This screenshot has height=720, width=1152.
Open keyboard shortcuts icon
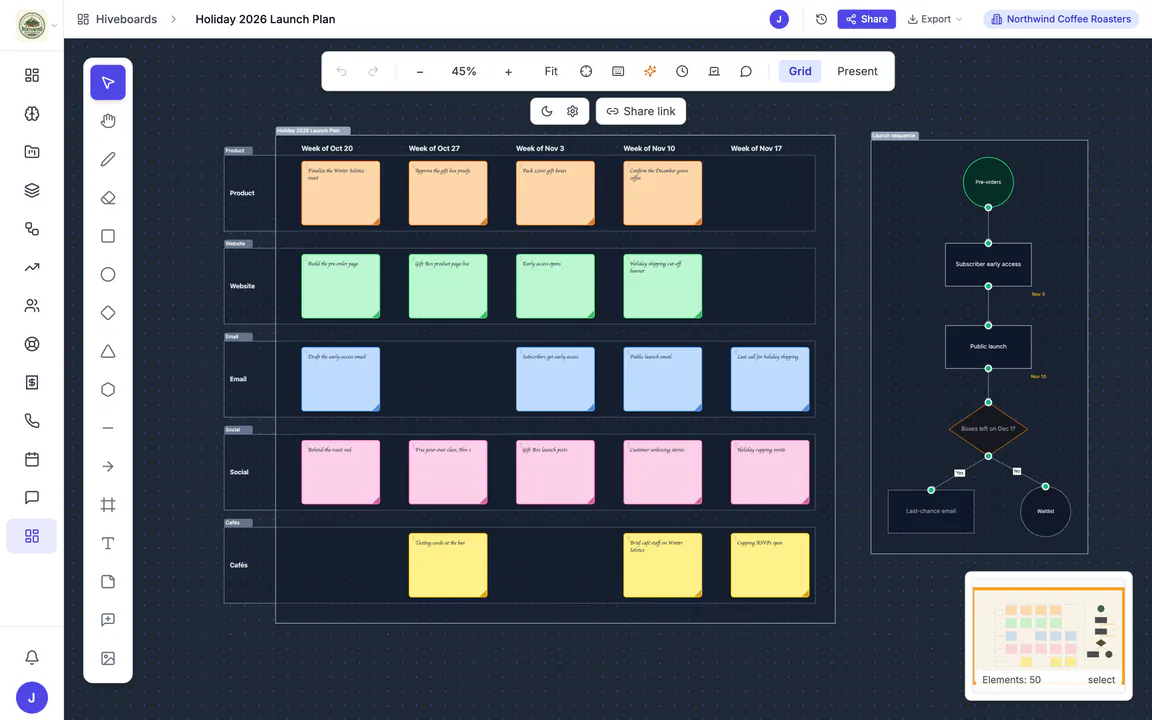618,71
